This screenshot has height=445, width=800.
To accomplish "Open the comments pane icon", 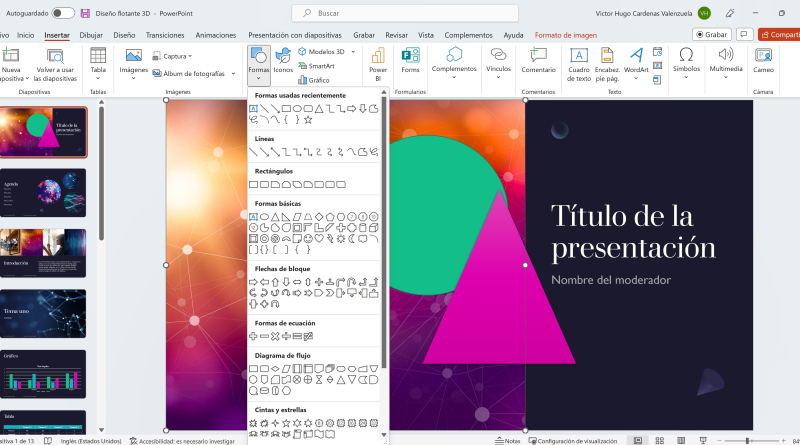I will [x=744, y=34].
